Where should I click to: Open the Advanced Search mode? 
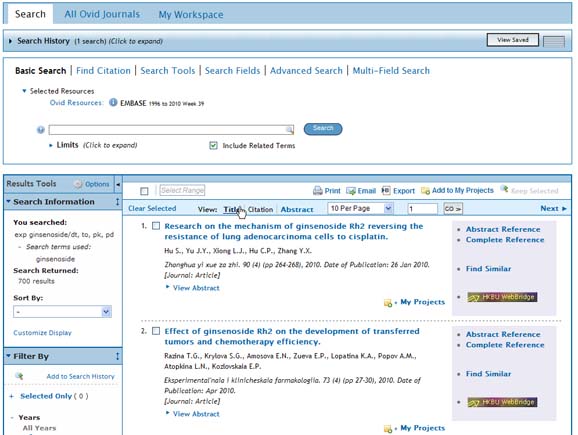pyautogui.click(x=306, y=70)
